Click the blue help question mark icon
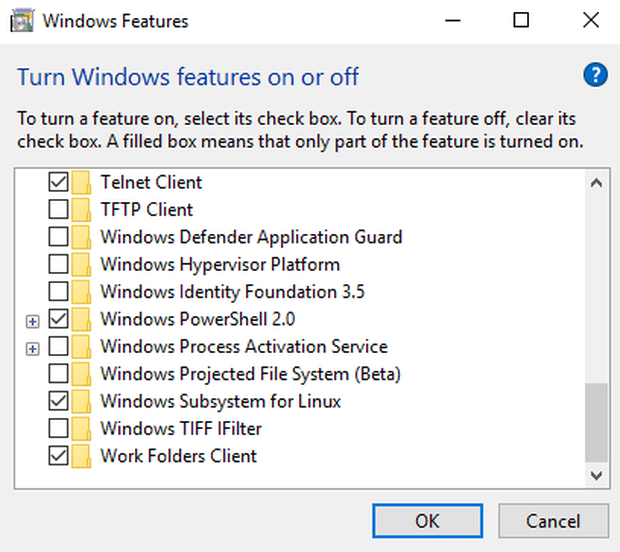Viewport: 620px width, 552px height. (x=595, y=74)
